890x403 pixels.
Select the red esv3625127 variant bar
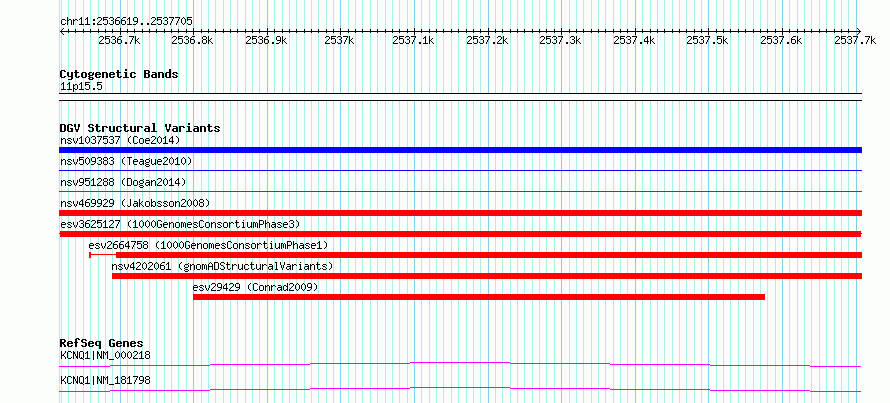(460, 234)
